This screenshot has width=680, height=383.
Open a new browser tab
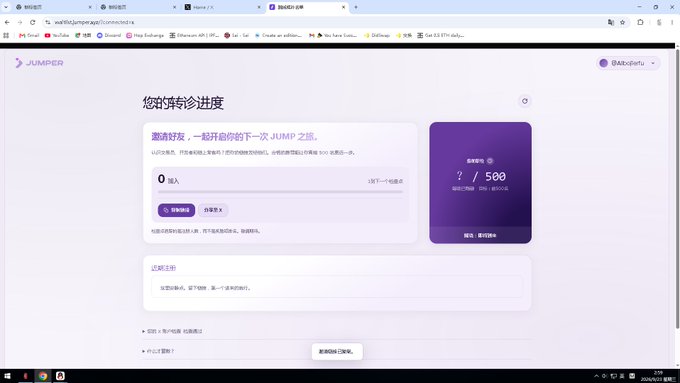coord(356,7)
